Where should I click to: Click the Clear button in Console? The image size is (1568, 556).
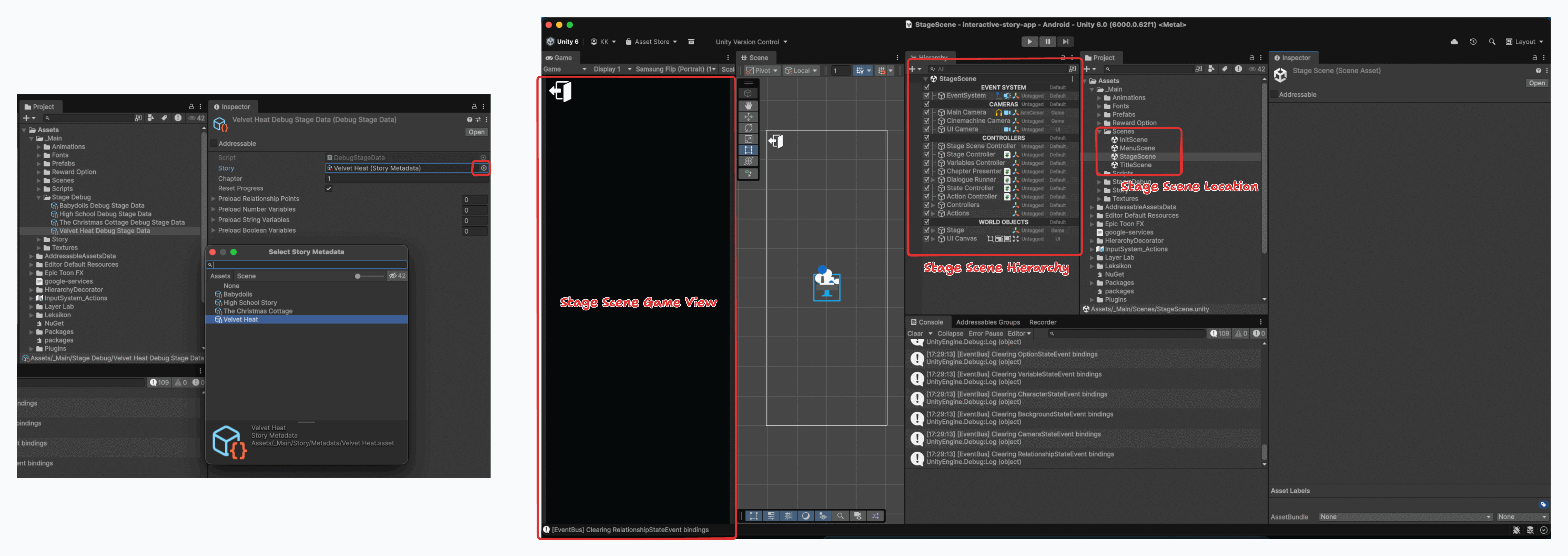point(915,333)
